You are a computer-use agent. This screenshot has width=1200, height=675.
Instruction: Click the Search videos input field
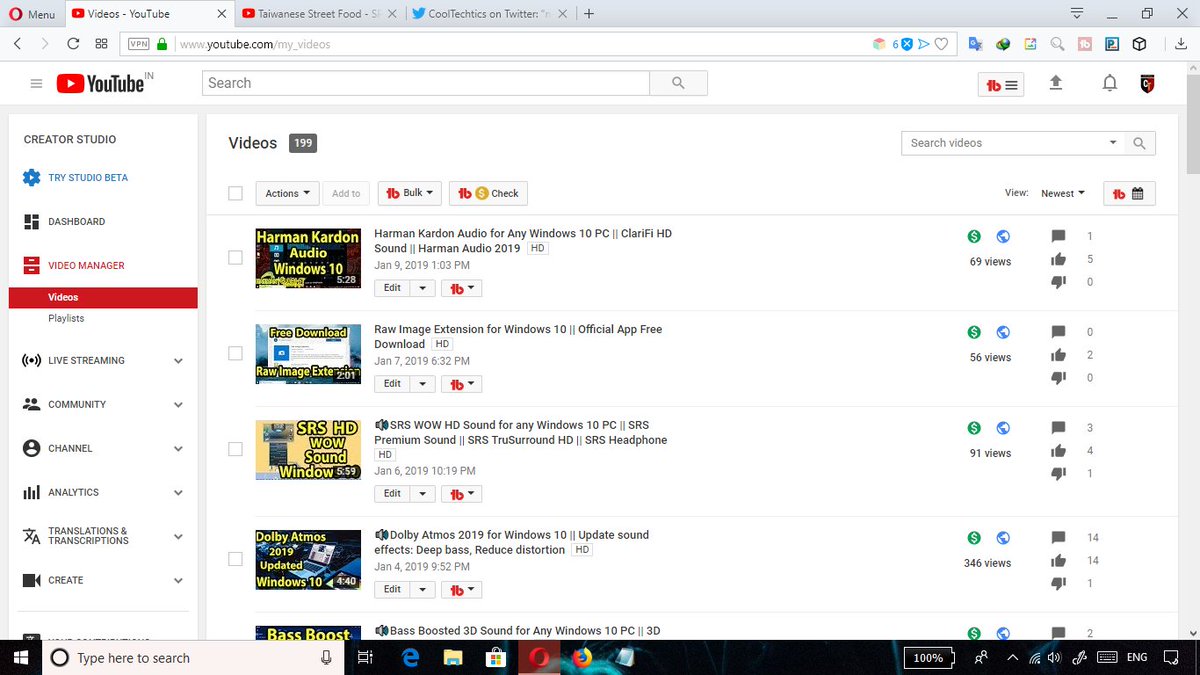(1003, 143)
